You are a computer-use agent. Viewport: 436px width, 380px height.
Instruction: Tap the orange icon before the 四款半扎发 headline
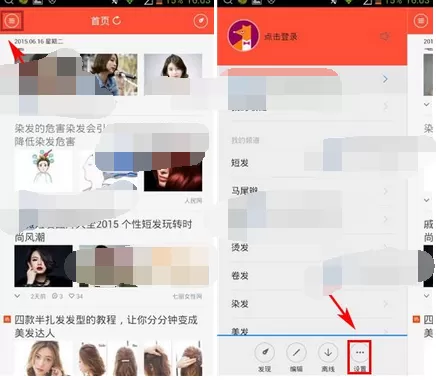coord(7,319)
